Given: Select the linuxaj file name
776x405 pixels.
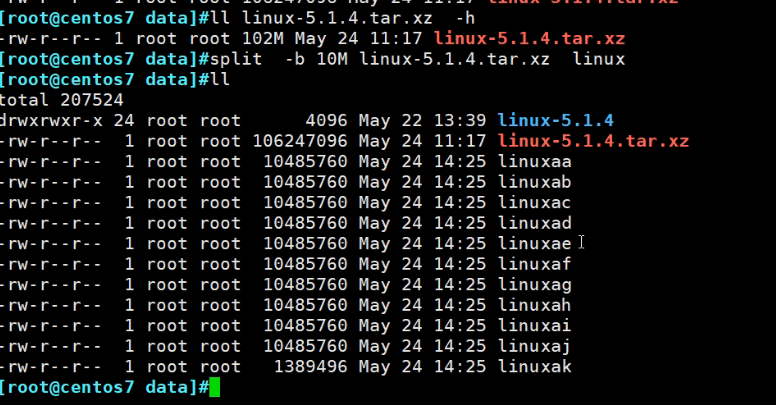Looking at the screenshot, I should point(534,346).
